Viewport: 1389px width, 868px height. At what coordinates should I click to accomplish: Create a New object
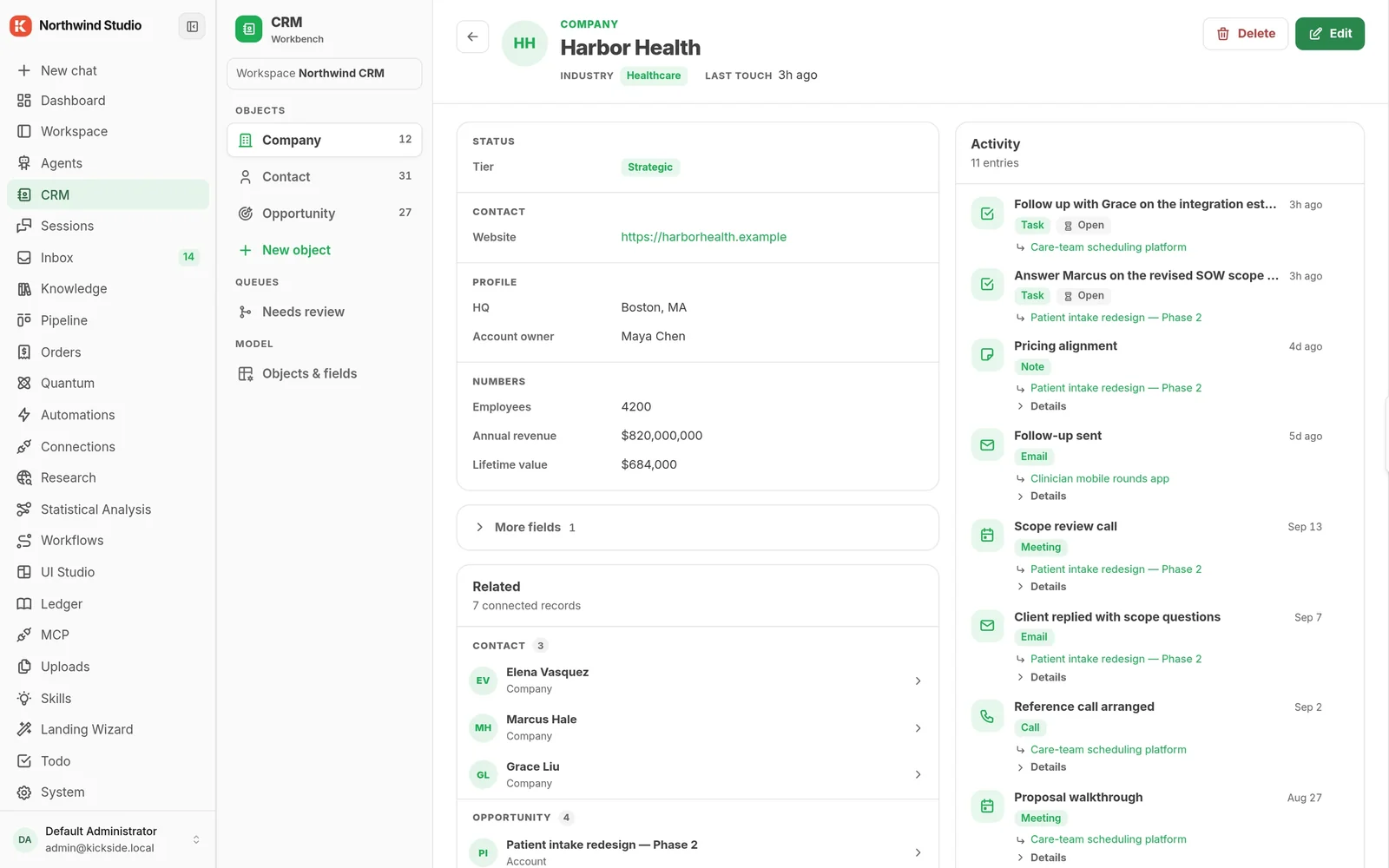[325, 250]
